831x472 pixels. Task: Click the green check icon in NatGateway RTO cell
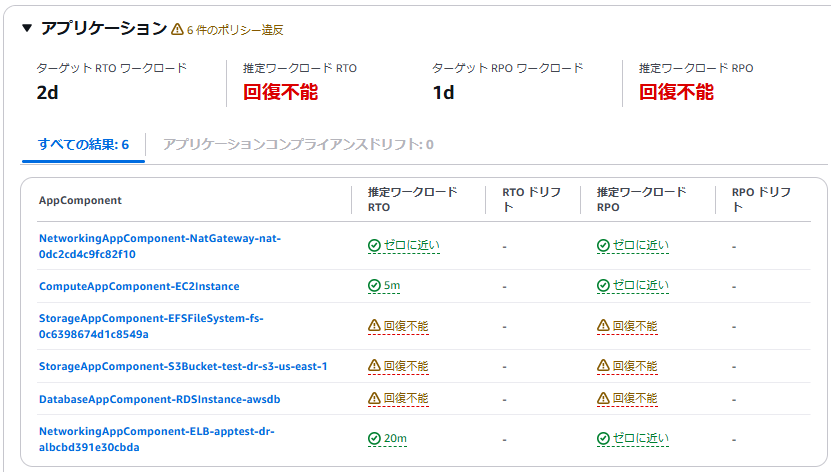point(374,245)
